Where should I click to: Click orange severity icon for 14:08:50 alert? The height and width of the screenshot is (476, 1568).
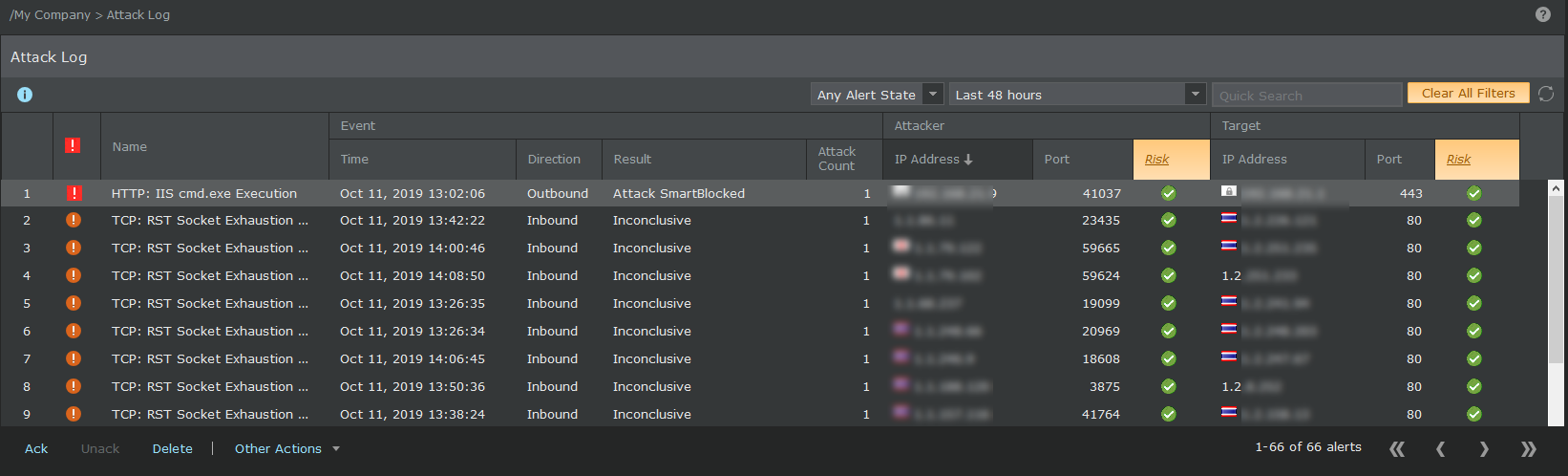74,275
